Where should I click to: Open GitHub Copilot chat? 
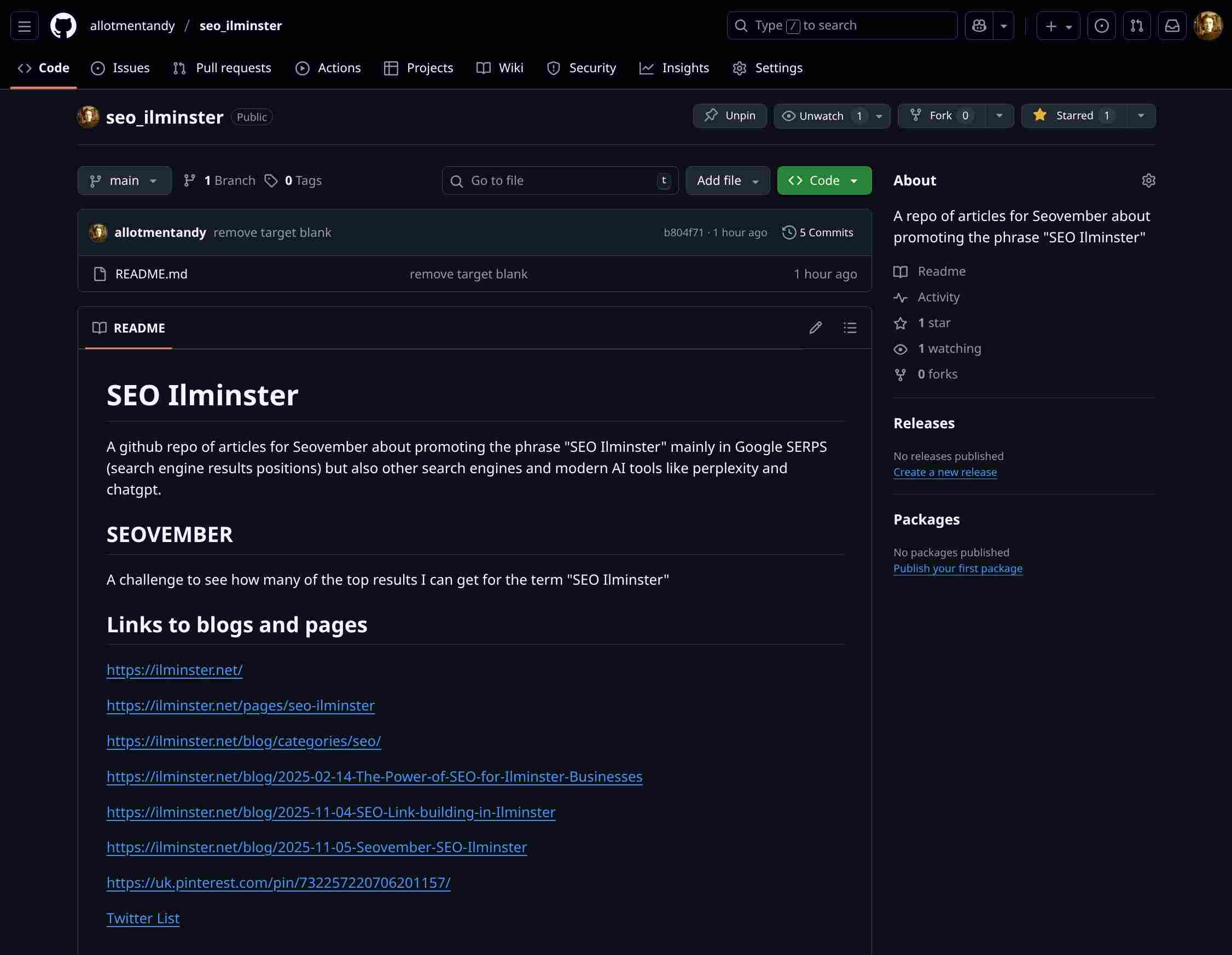click(979, 25)
